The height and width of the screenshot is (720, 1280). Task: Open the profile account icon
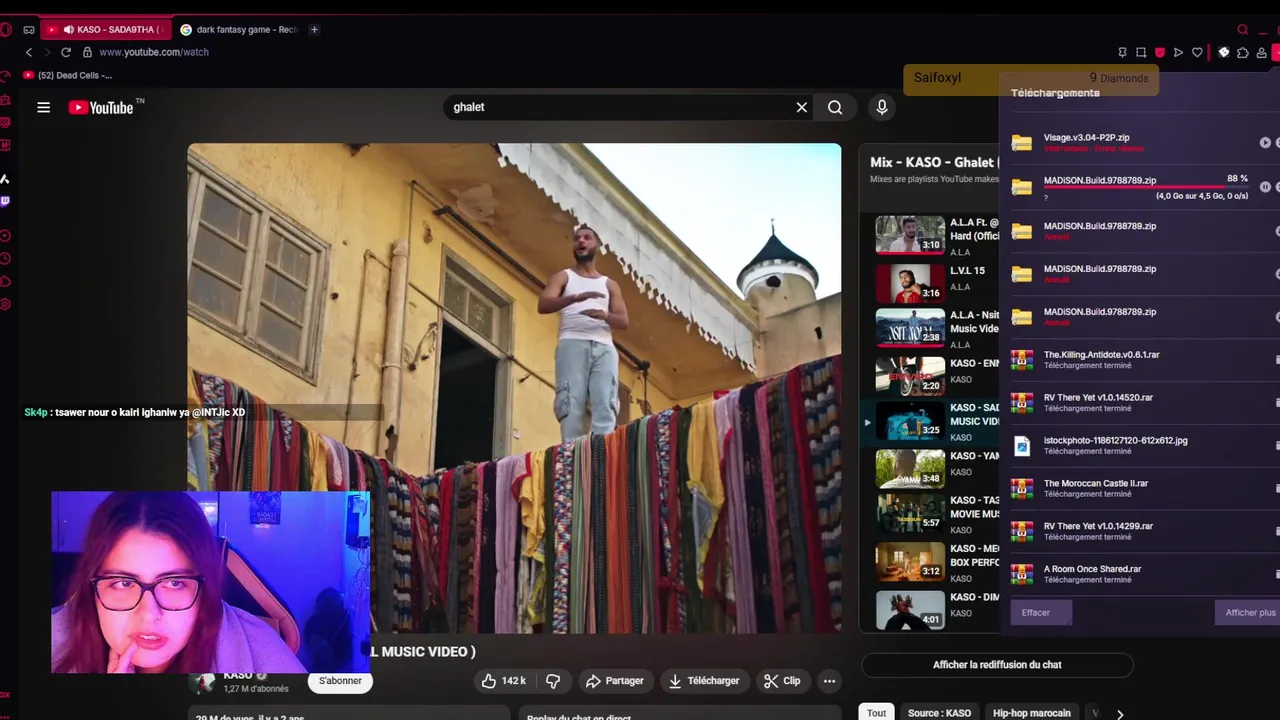tap(1261, 52)
